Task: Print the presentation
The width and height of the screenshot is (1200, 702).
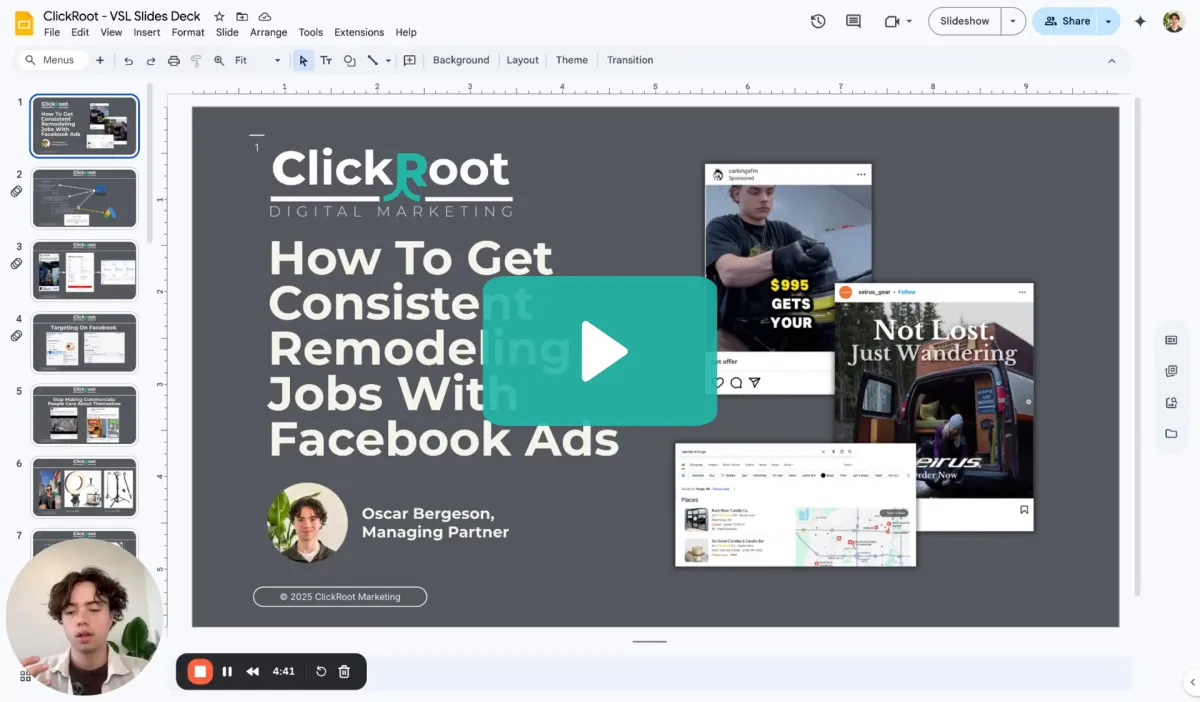Action: [174, 60]
